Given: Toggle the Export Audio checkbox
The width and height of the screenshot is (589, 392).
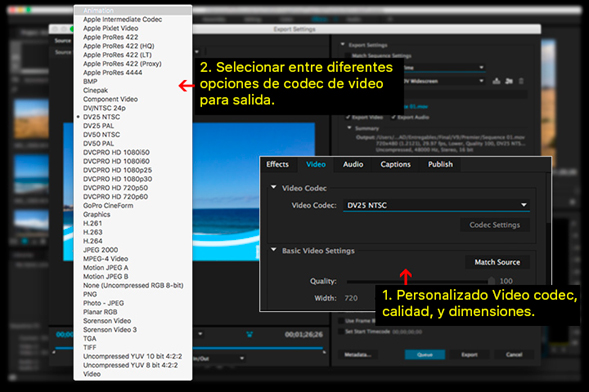Looking at the screenshot, I should 393,117.
